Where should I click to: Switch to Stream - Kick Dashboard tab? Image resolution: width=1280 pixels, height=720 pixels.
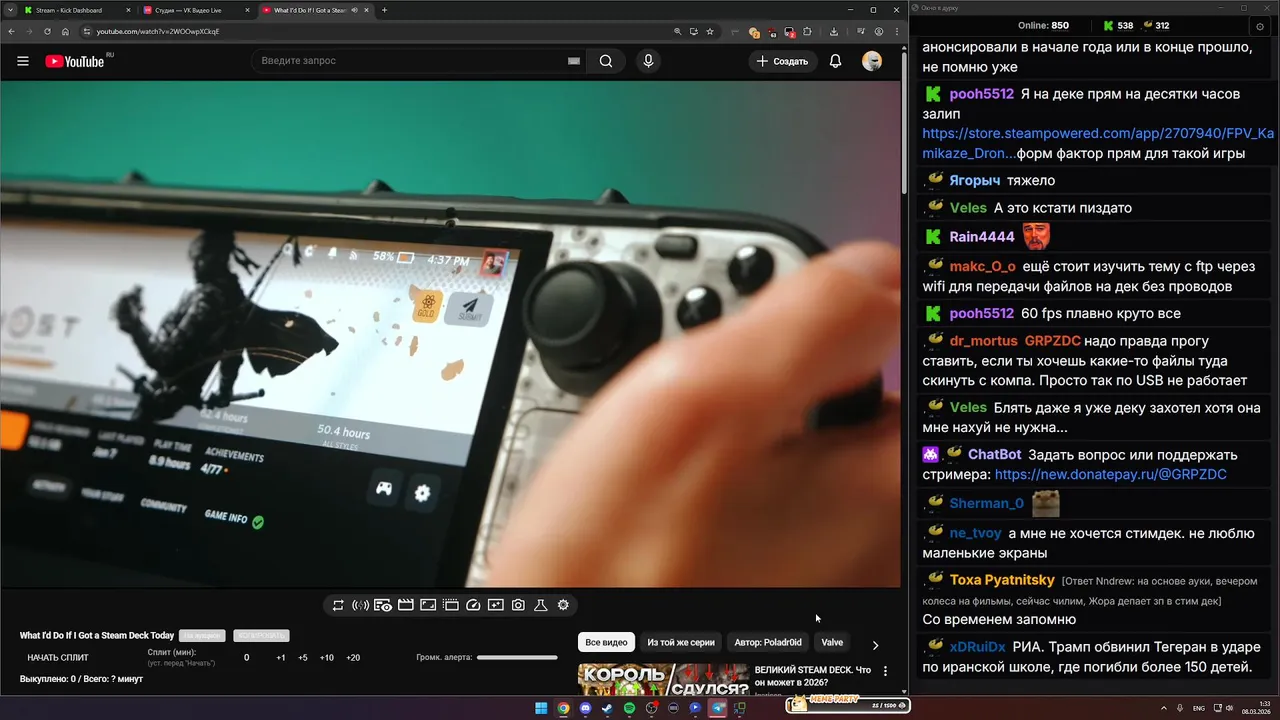click(x=76, y=10)
